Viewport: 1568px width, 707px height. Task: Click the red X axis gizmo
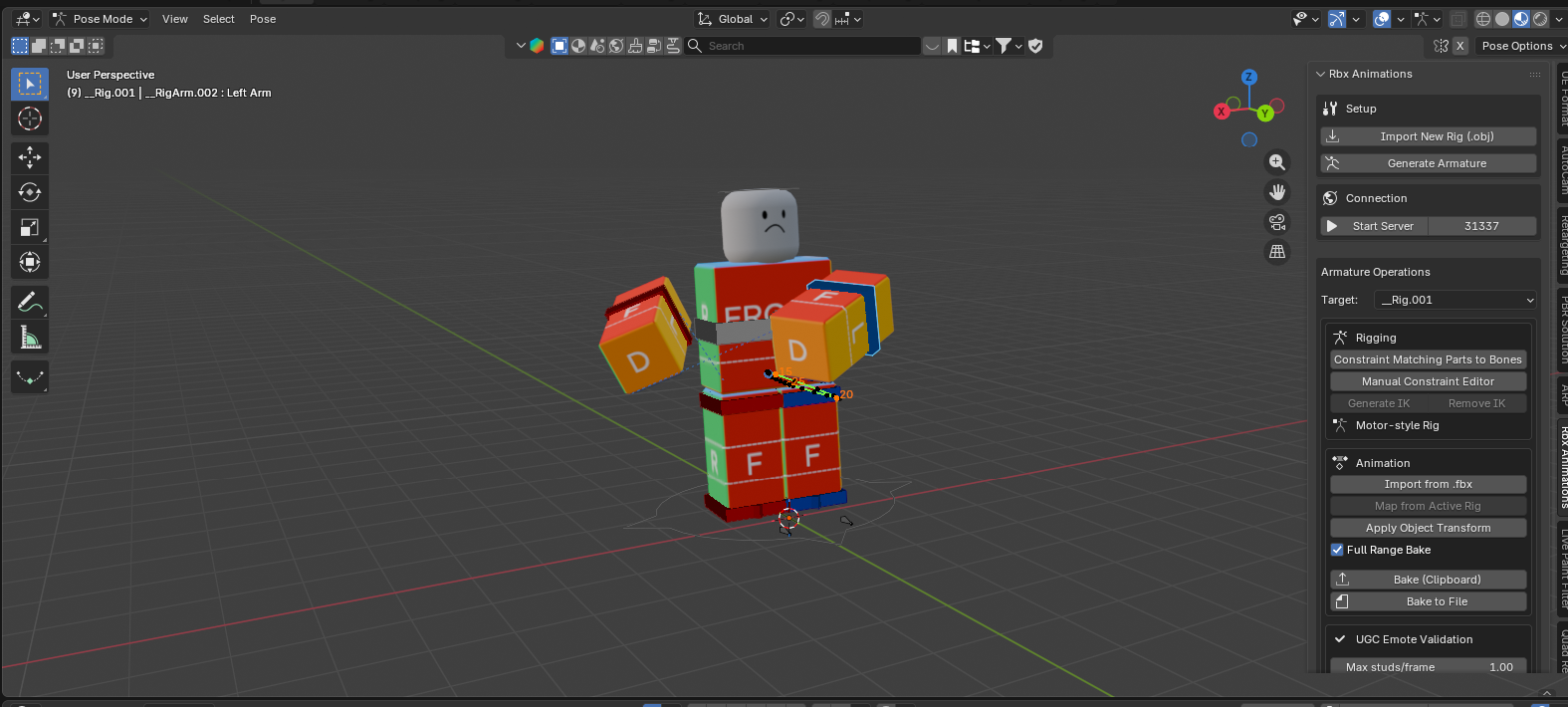click(x=1222, y=112)
